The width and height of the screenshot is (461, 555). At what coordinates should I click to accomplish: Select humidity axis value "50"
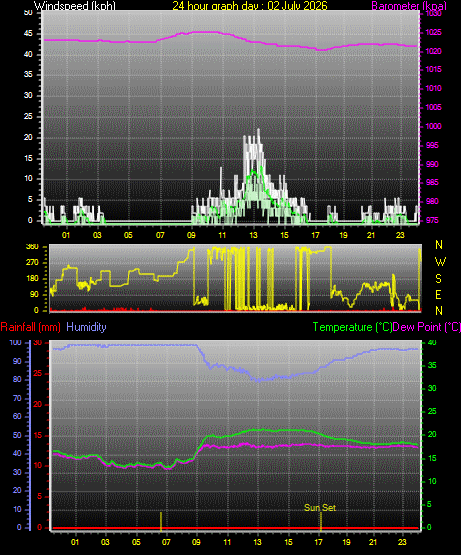(x=17, y=435)
